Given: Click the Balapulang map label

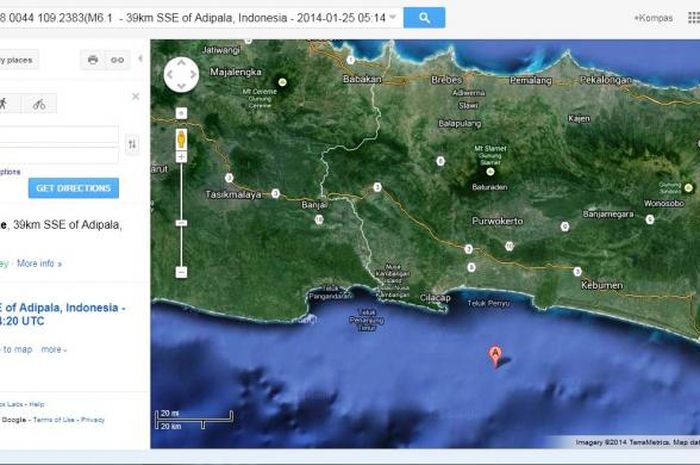Looking at the screenshot, I should (x=459, y=124).
